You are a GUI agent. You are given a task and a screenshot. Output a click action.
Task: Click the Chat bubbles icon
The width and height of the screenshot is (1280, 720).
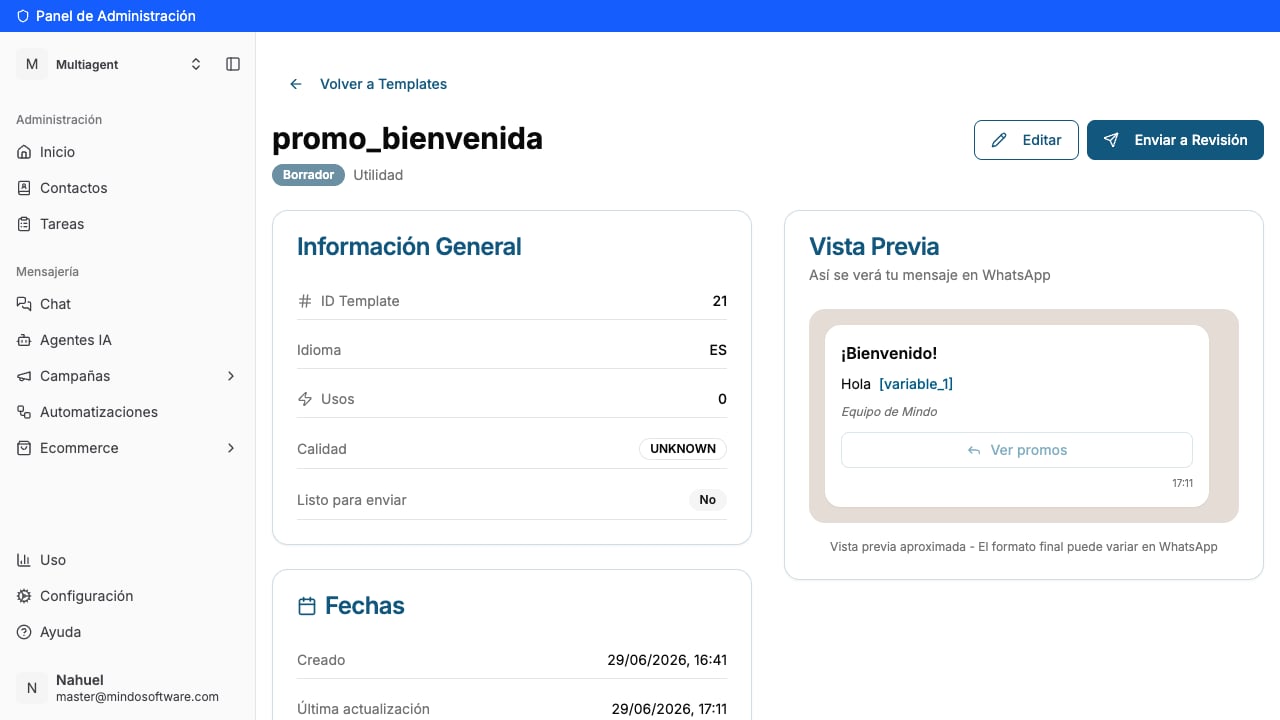pos(24,304)
